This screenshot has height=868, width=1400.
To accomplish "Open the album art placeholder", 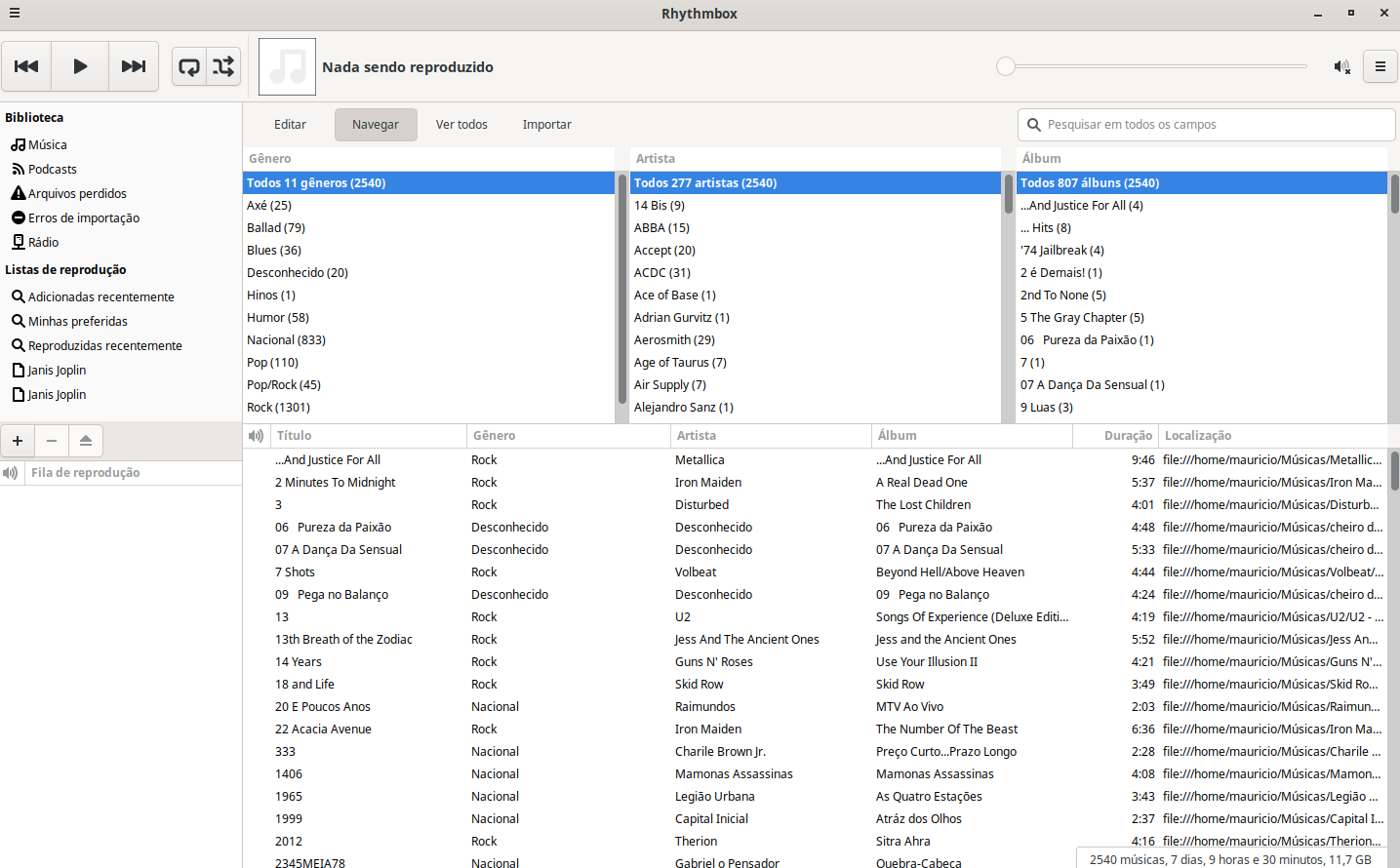I will [287, 66].
